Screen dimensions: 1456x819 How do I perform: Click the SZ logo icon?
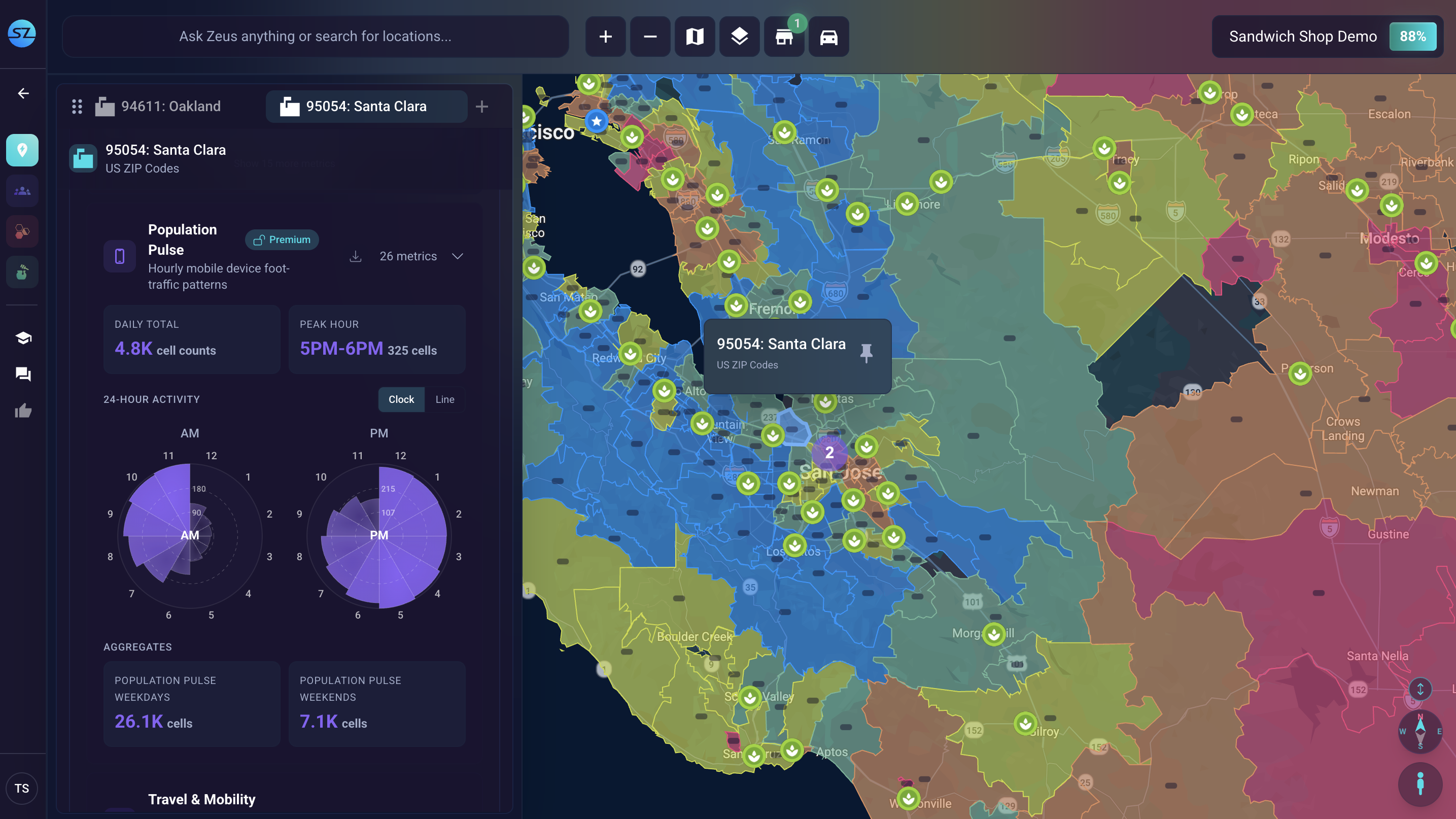(22, 34)
